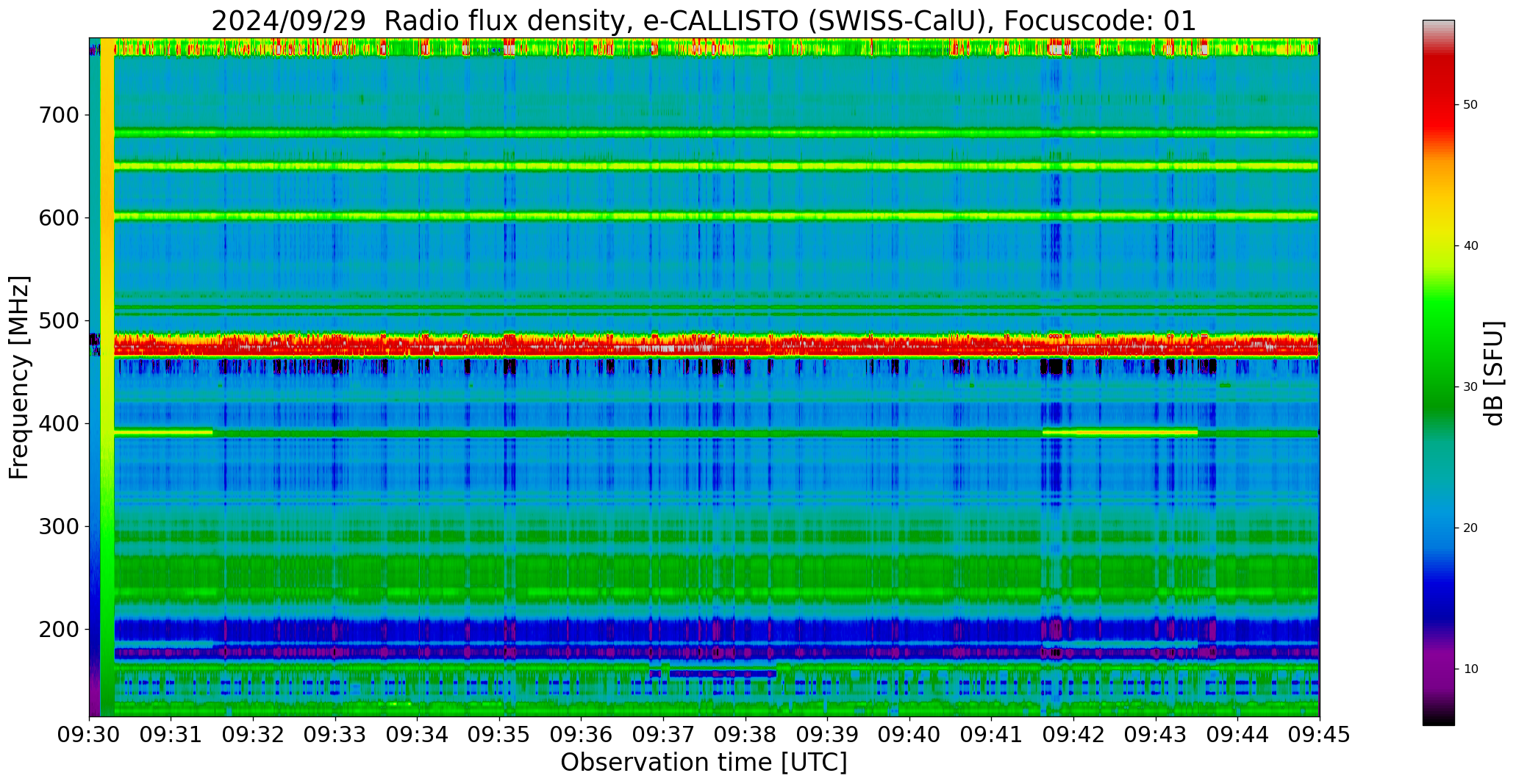Viewport: 1516px width, 784px height.
Task: Click the '500' frequency tick label
Action: click(58, 321)
